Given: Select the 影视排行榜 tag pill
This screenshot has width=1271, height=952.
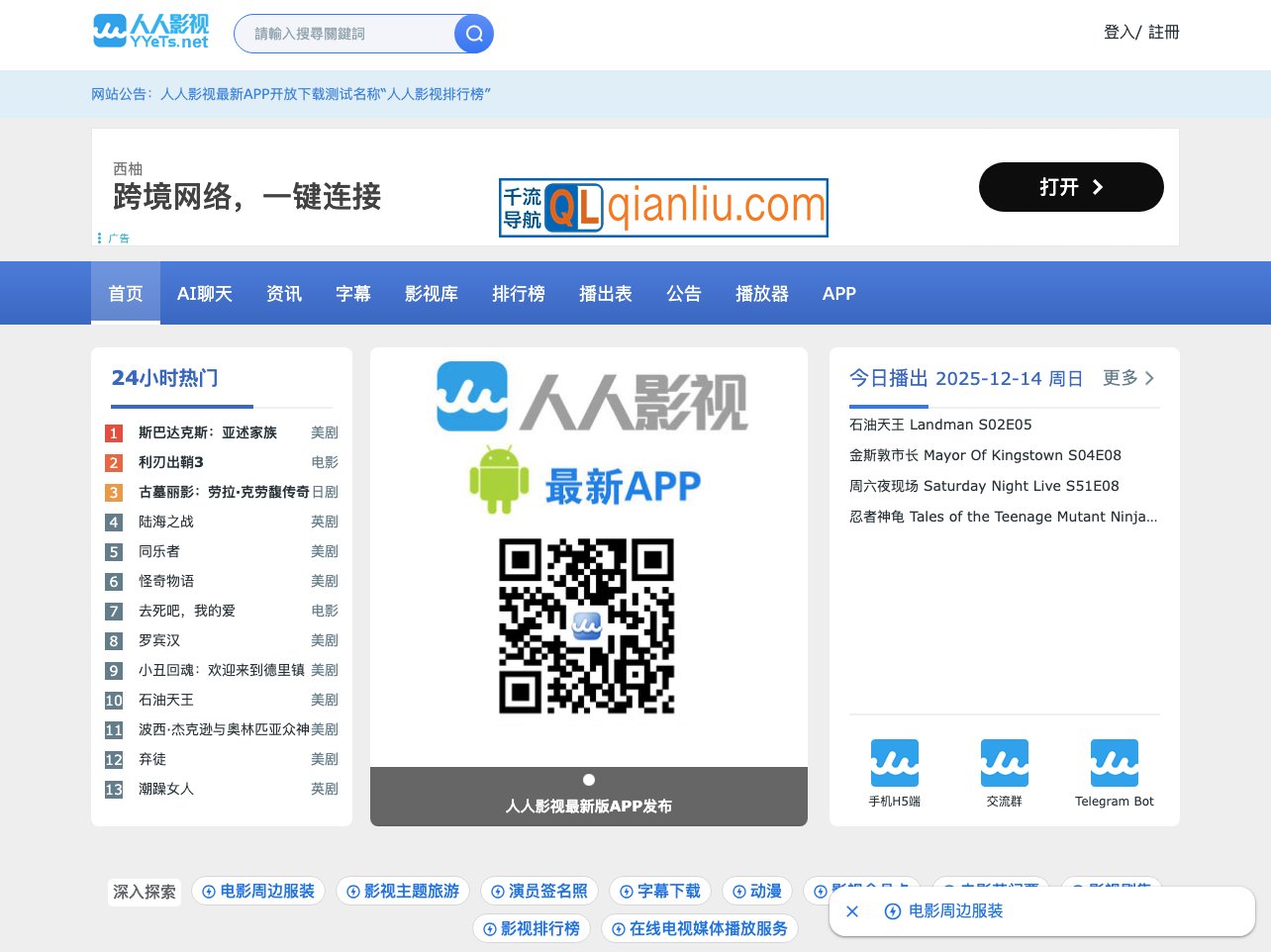Looking at the screenshot, I should coord(532,928).
